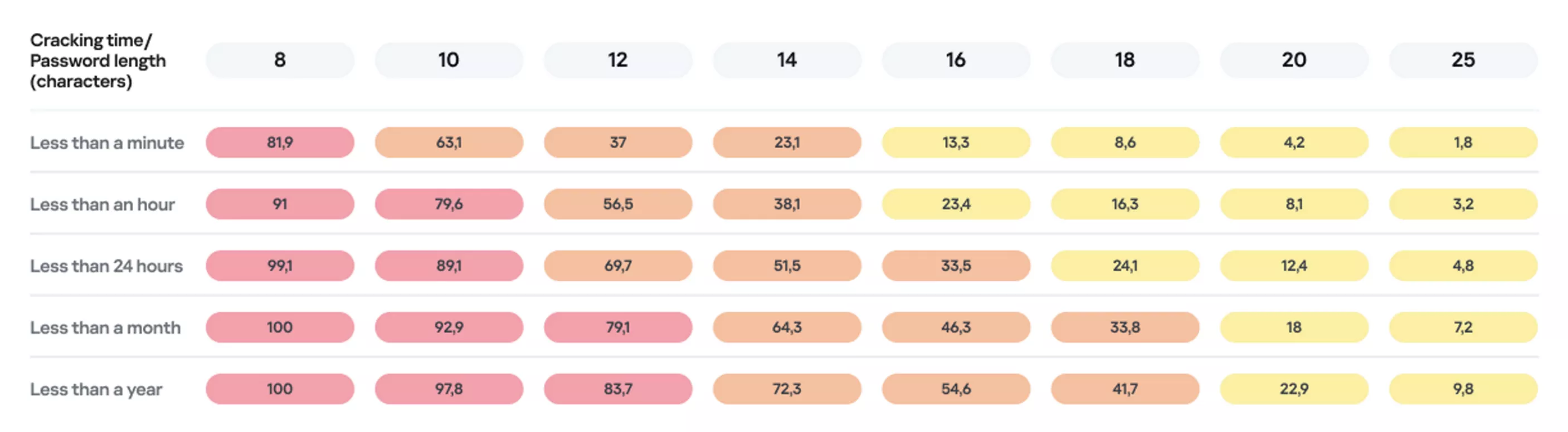Click the 56,5 cell under 12 characters

pos(618,204)
